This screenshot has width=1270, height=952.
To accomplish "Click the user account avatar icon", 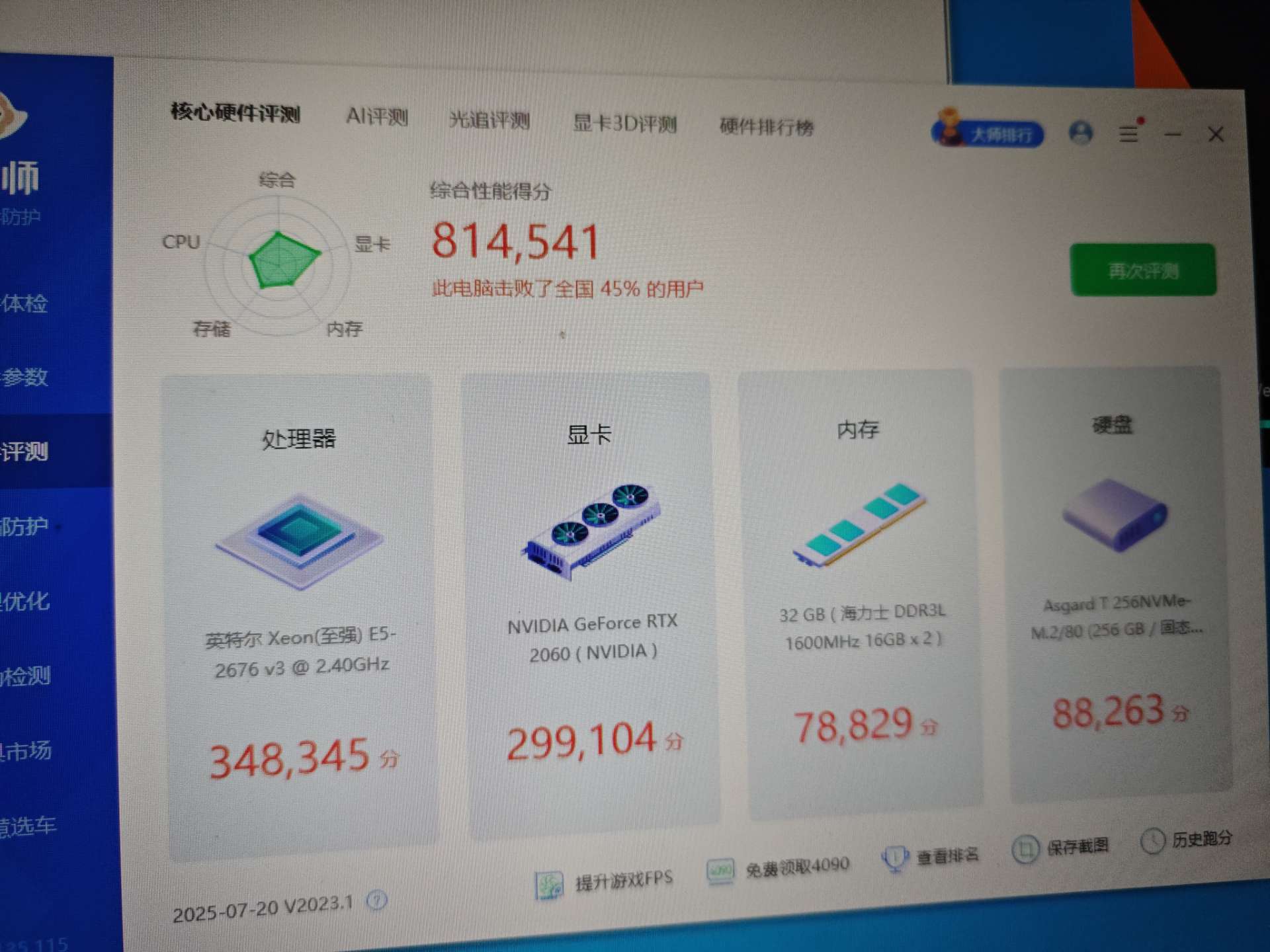I will (x=1081, y=133).
